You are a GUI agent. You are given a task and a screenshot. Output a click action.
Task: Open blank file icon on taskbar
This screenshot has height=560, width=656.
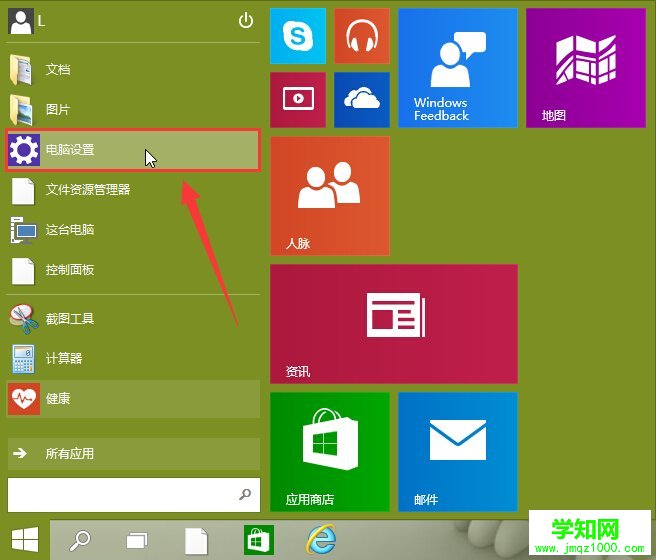[196, 540]
